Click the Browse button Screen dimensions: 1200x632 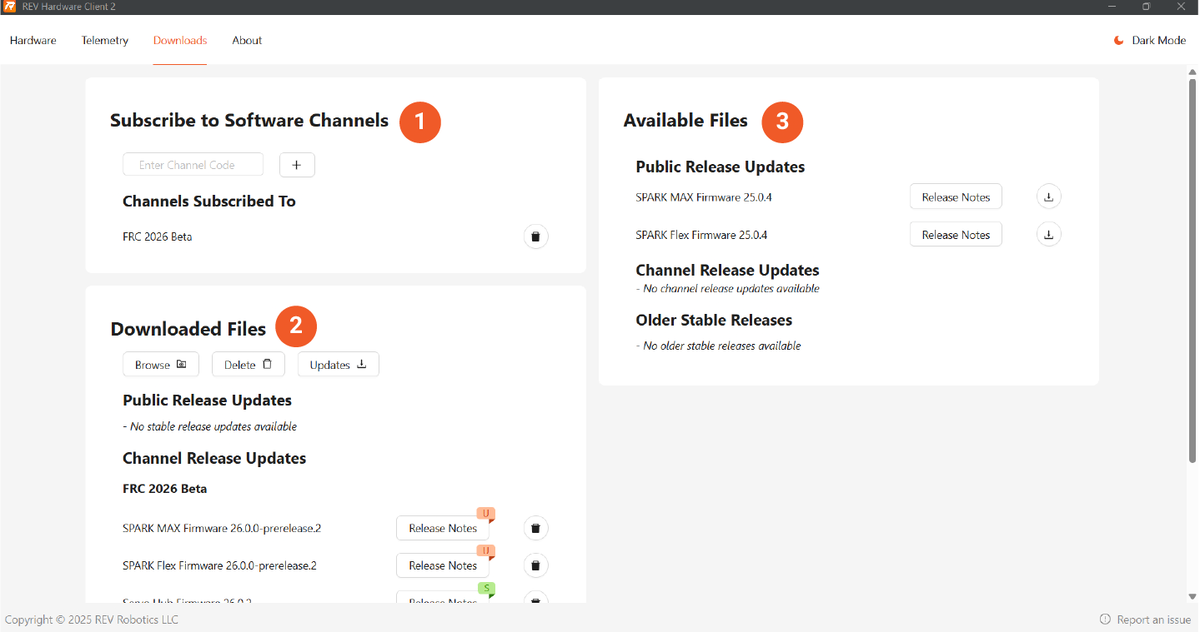pyautogui.click(x=161, y=365)
